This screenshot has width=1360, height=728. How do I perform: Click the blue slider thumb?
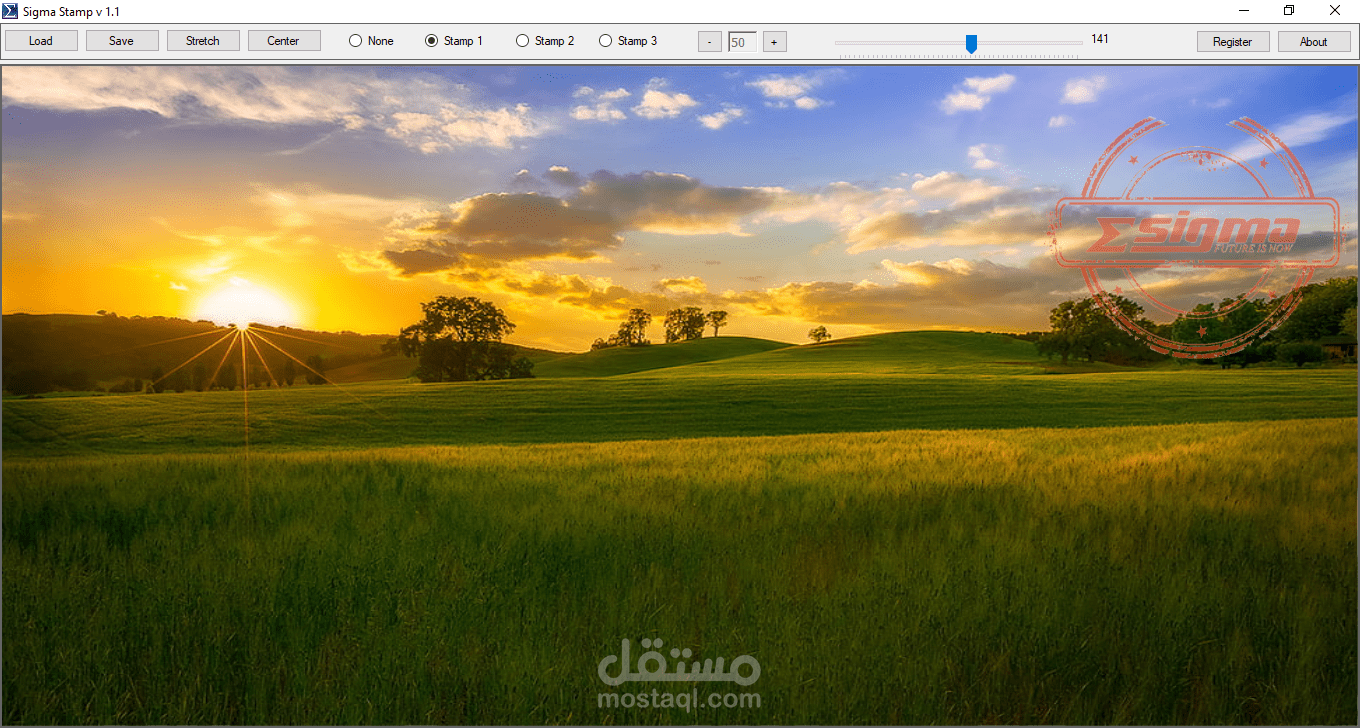tap(971, 43)
